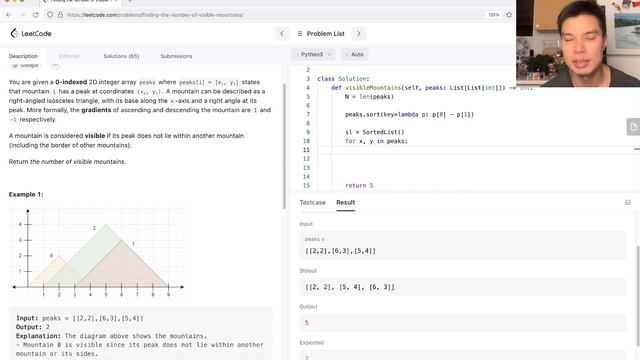The image size is (640, 360).
Task: Open the notes icon on right edge
Action: coord(633,127)
